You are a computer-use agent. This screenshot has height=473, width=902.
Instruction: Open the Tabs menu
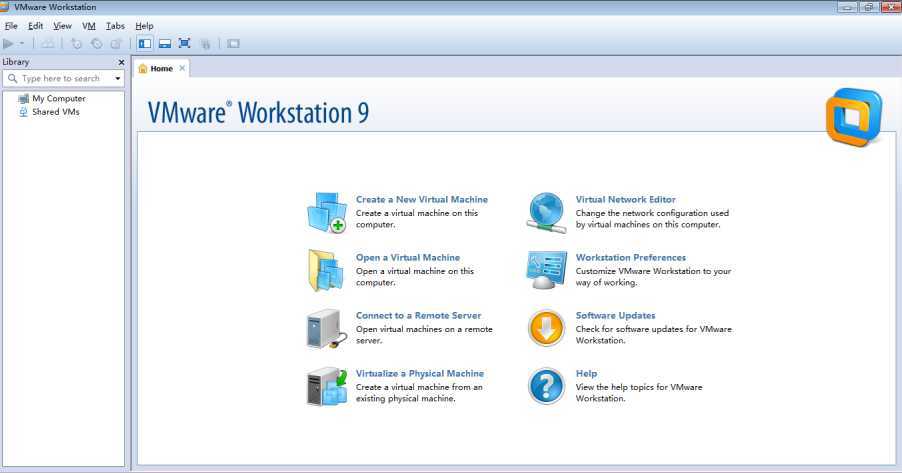115,26
